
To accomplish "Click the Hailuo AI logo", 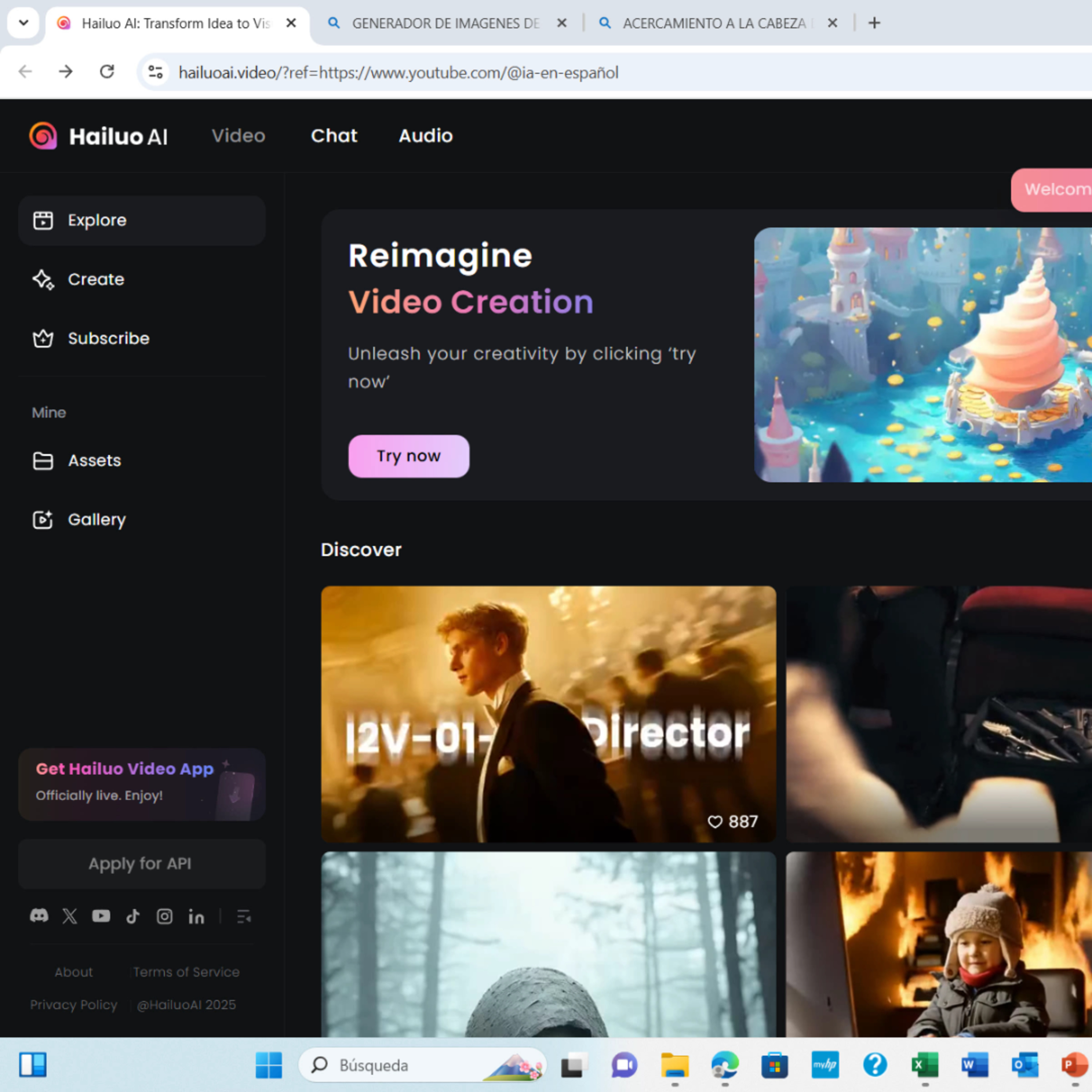I will click(x=98, y=136).
